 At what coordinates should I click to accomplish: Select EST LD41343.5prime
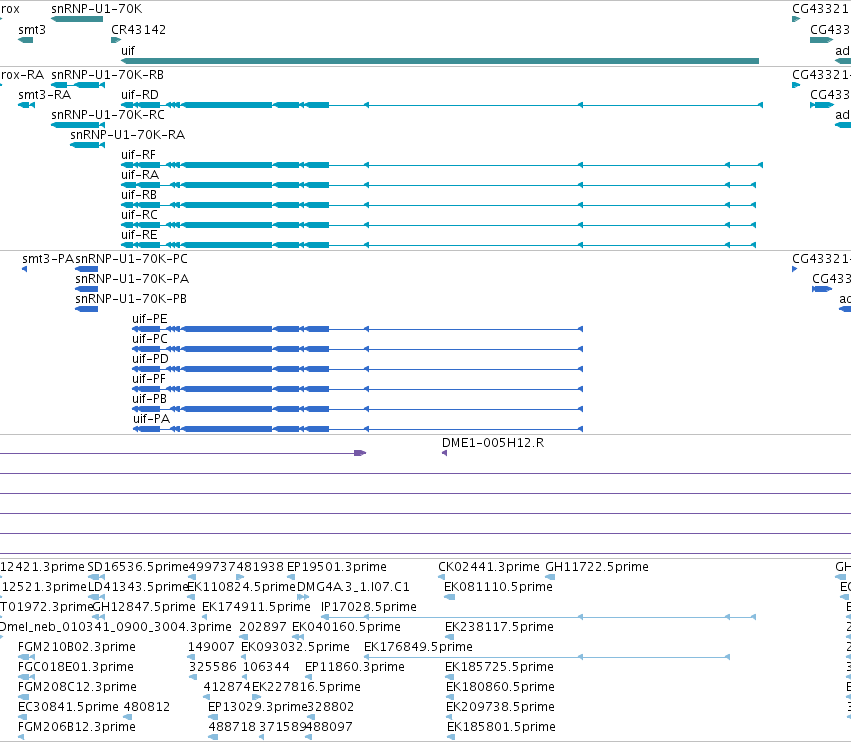point(96,597)
